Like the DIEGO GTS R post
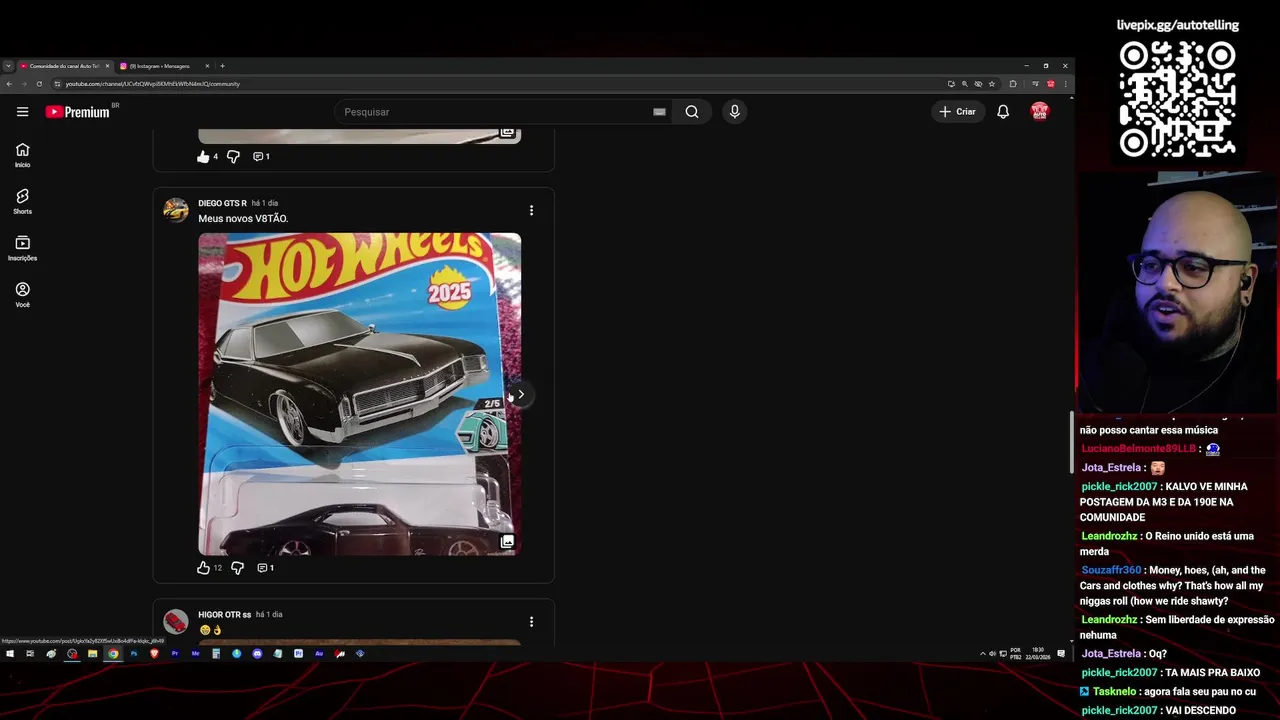The width and height of the screenshot is (1280, 720). coord(203,568)
